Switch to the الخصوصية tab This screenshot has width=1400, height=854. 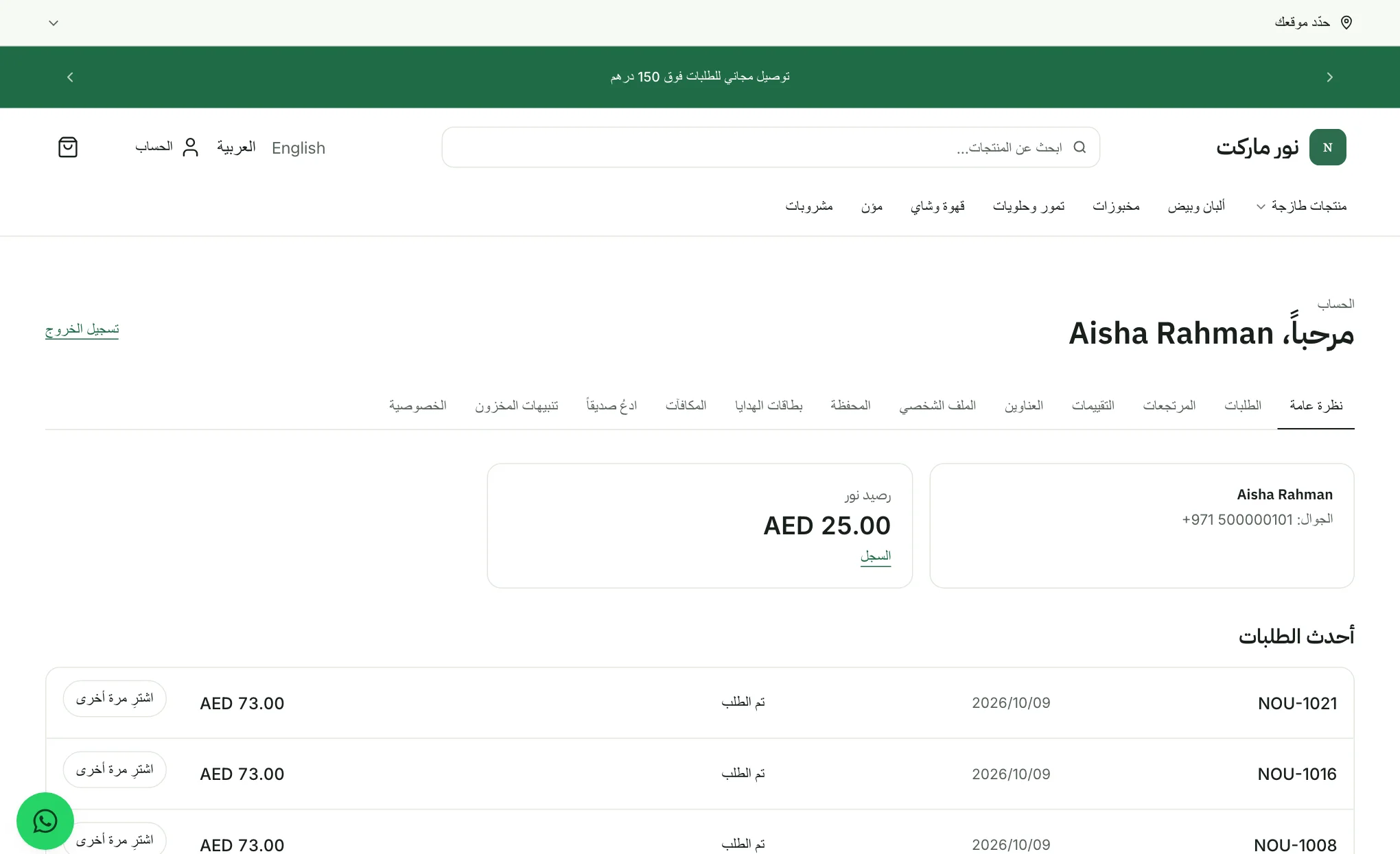417,405
